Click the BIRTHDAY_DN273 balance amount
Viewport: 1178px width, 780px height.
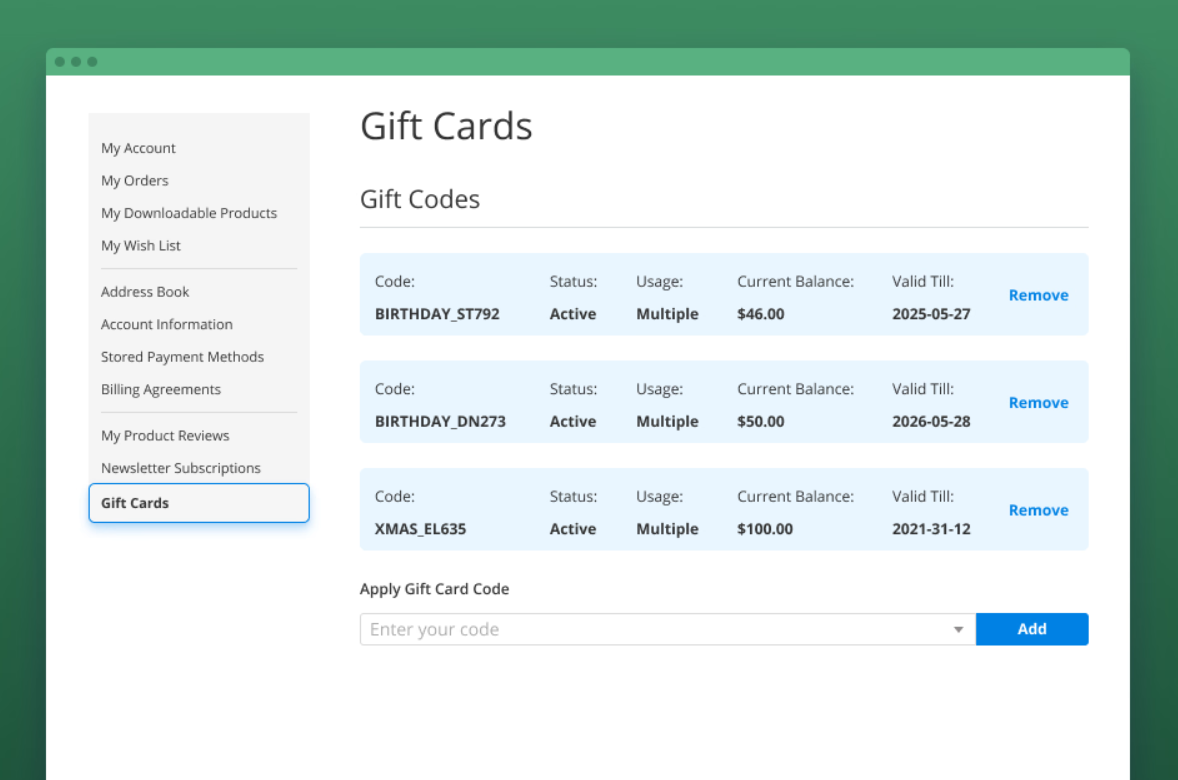[x=760, y=421]
